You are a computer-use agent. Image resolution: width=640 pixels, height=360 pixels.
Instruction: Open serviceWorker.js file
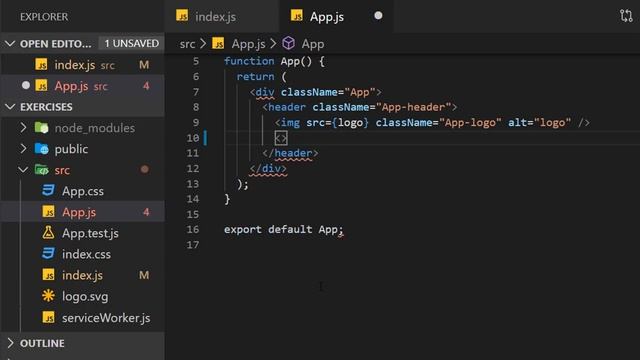pos(106,318)
